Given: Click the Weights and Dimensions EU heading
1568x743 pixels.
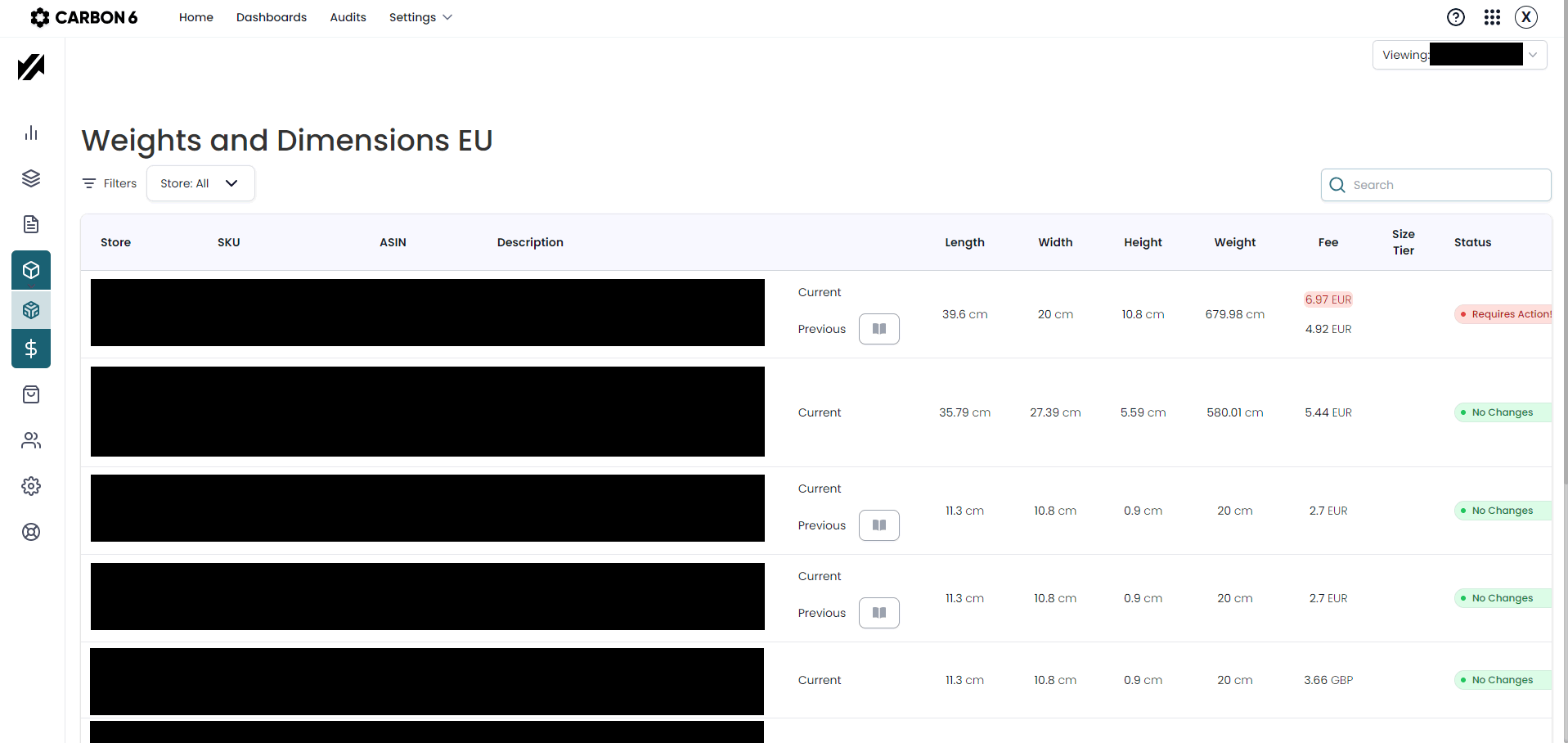Looking at the screenshot, I should point(287,141).
